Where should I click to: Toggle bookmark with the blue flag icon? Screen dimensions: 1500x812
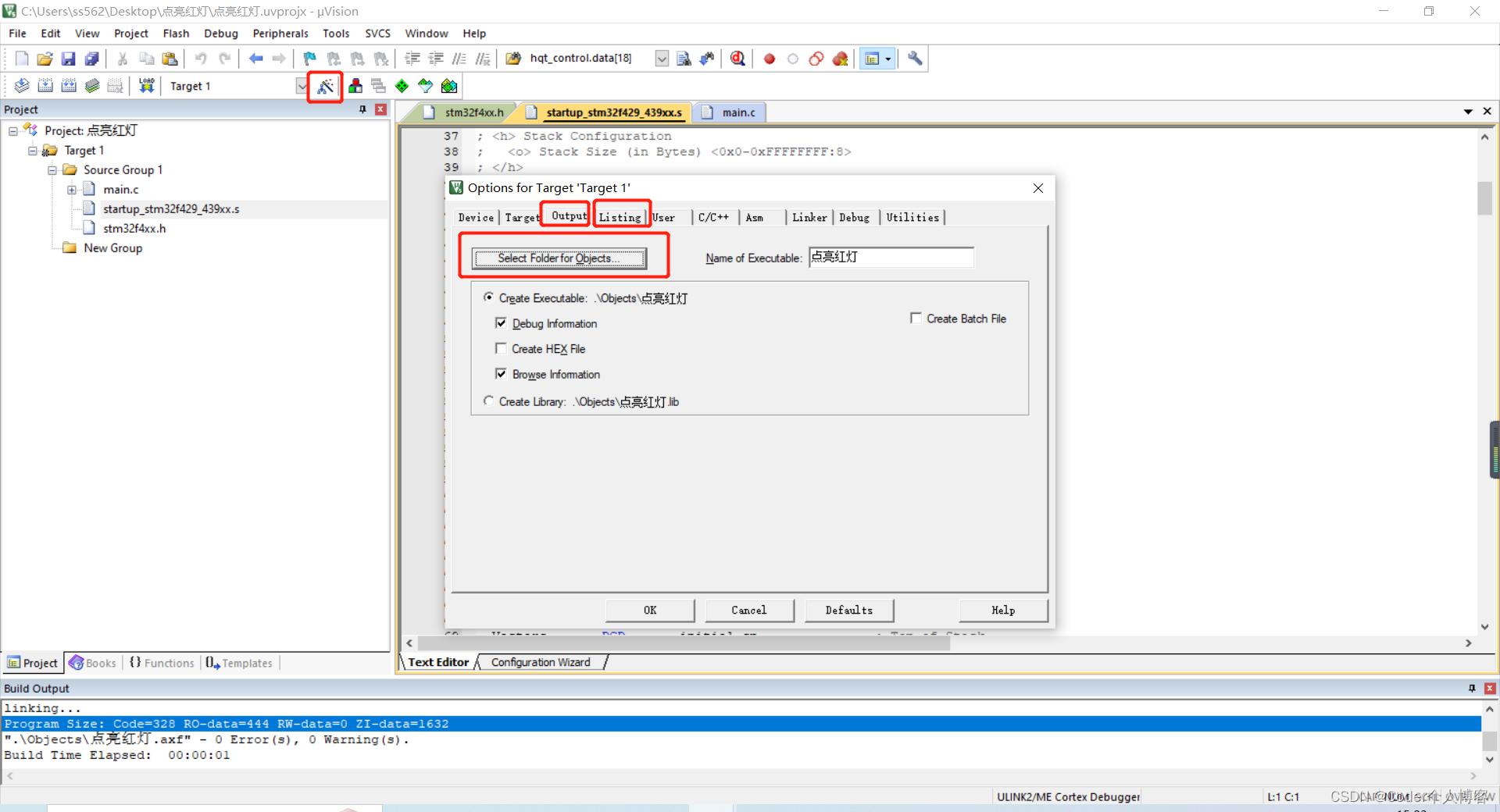click(x=310, y=59)
